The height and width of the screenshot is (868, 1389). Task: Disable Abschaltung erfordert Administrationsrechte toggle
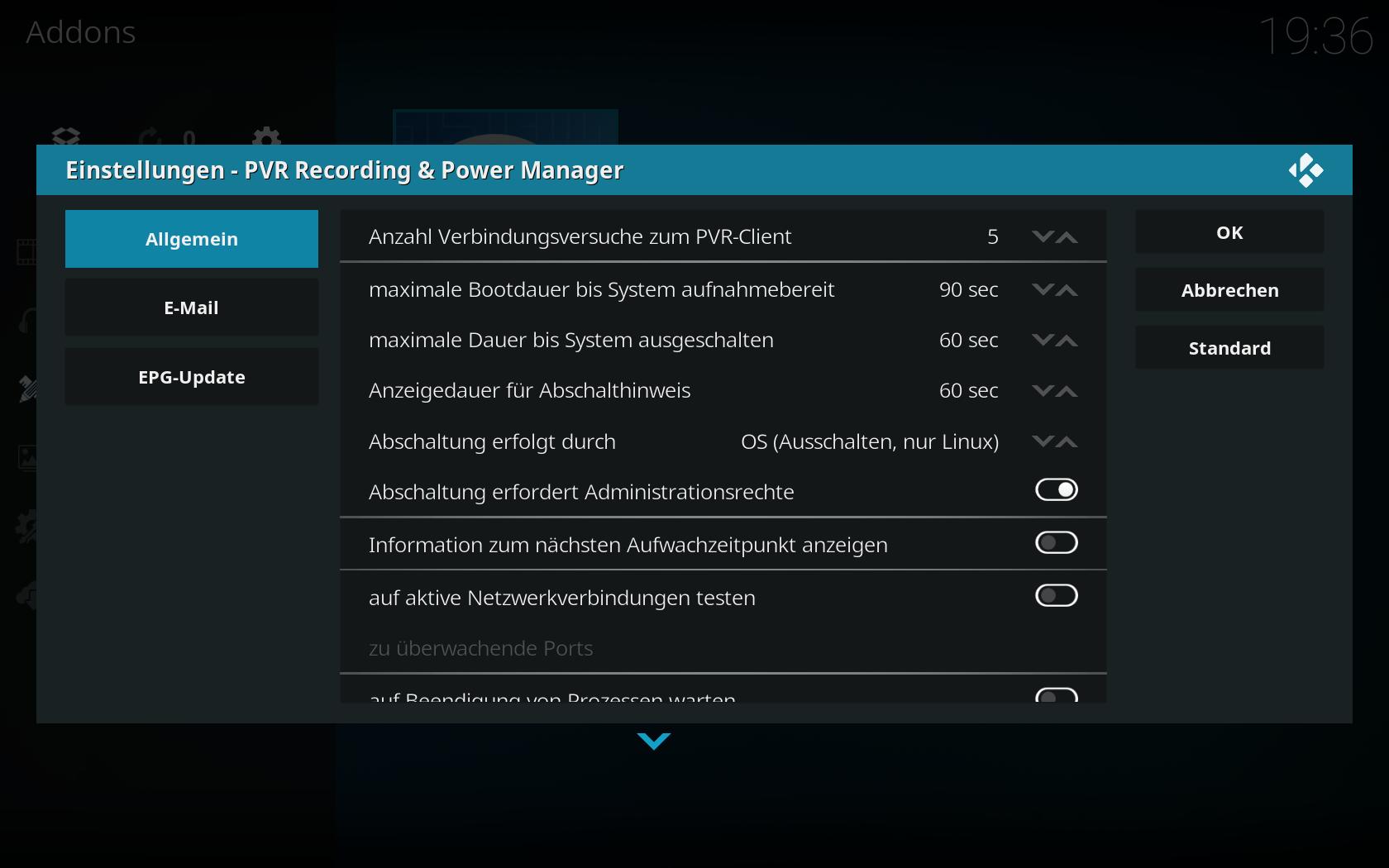(x=1057, y=490)
